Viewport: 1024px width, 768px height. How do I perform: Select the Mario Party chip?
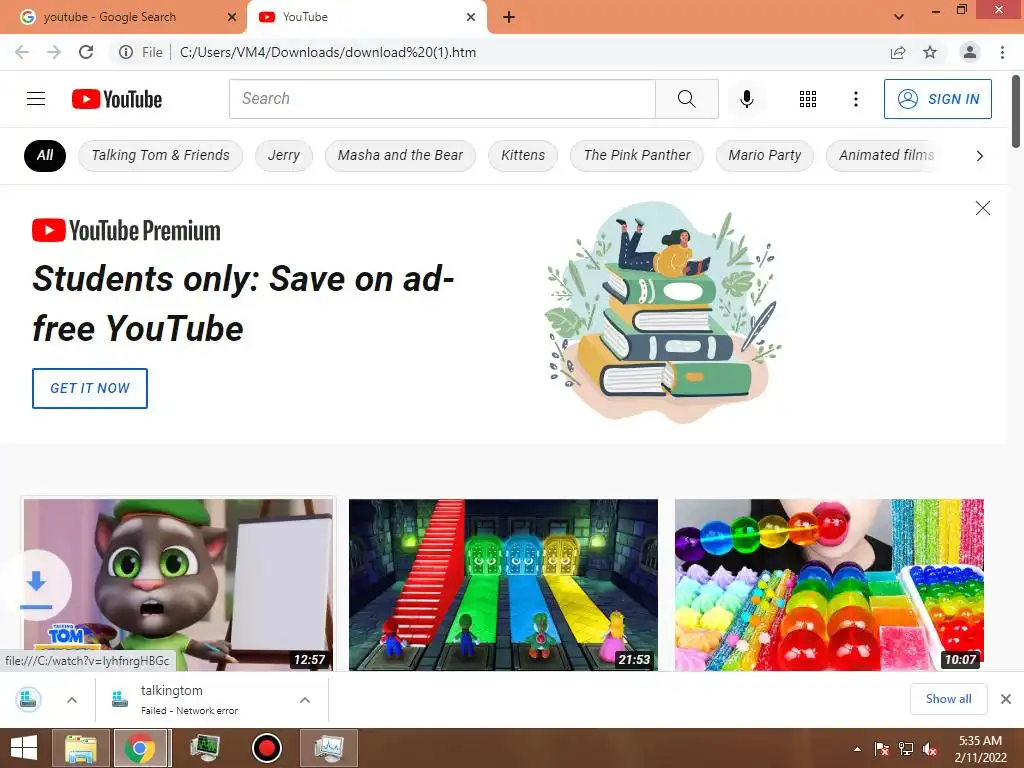pos(764,155)
